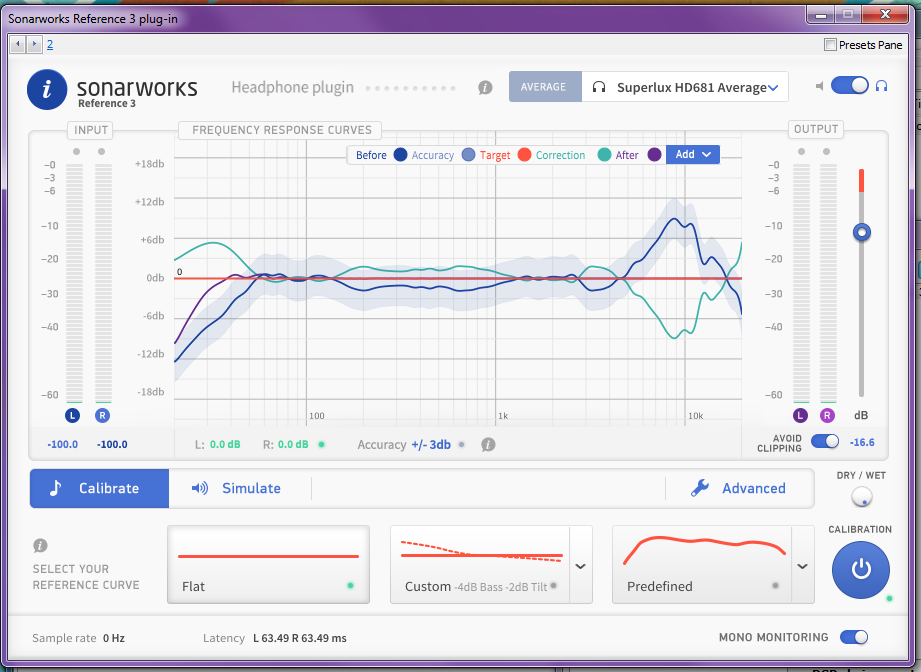Click the Dry/Wet knob
The height and width of the screenshot is (672, 921).
click(862, 497)
